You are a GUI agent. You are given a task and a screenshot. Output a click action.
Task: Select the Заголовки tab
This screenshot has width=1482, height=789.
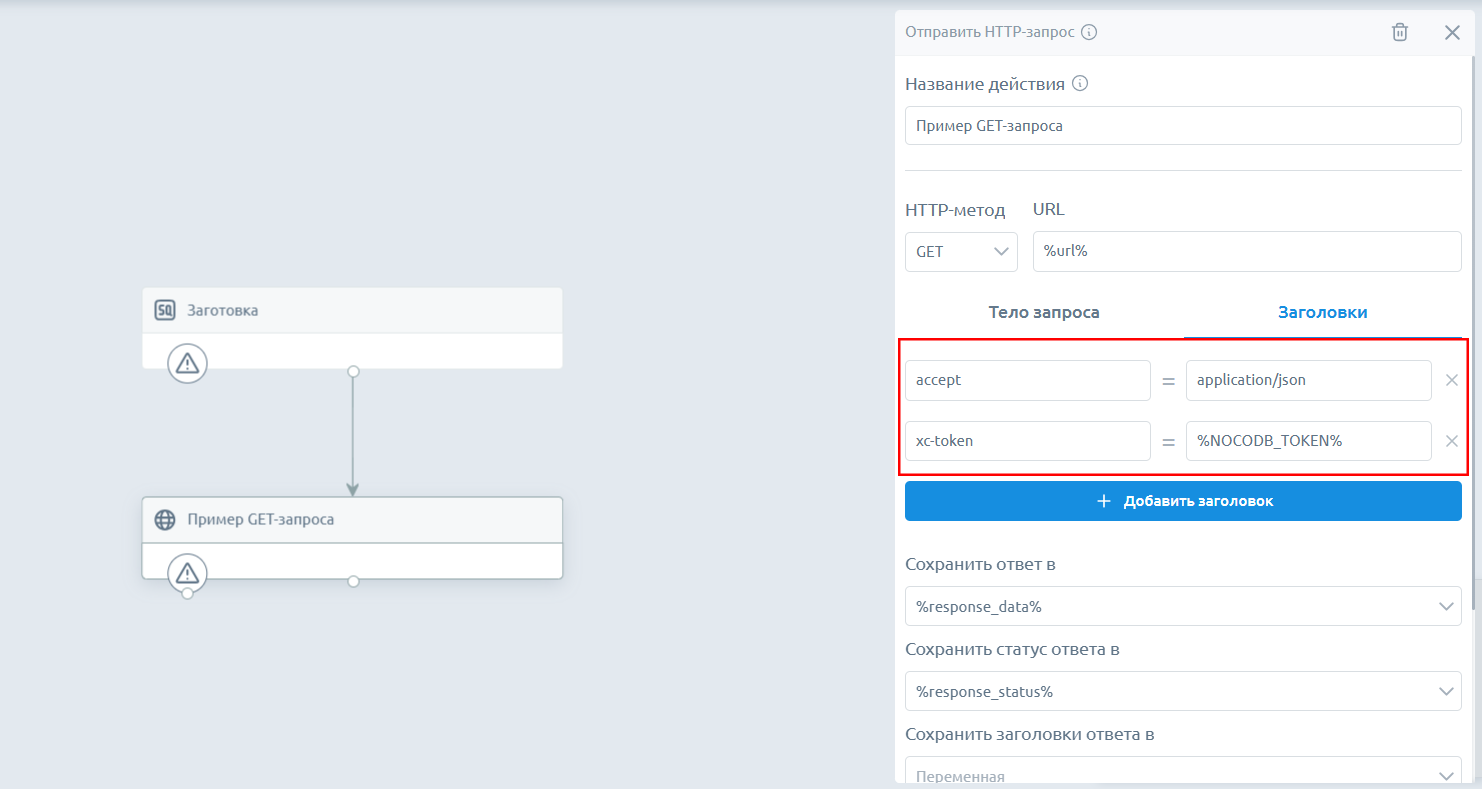point(1322,312)
